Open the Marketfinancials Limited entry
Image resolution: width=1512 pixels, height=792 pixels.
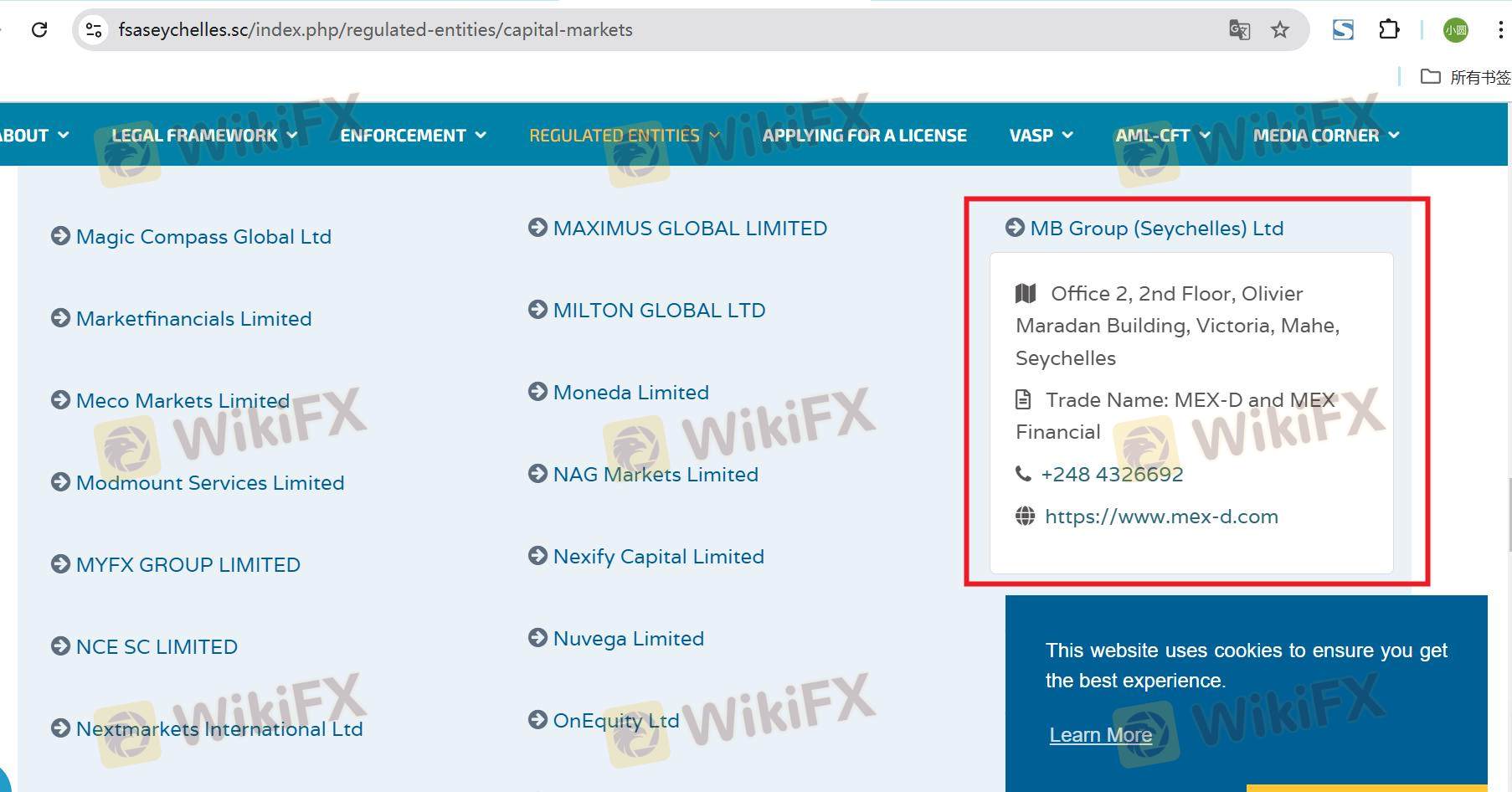pyautogui.click(x=193, y=318)
